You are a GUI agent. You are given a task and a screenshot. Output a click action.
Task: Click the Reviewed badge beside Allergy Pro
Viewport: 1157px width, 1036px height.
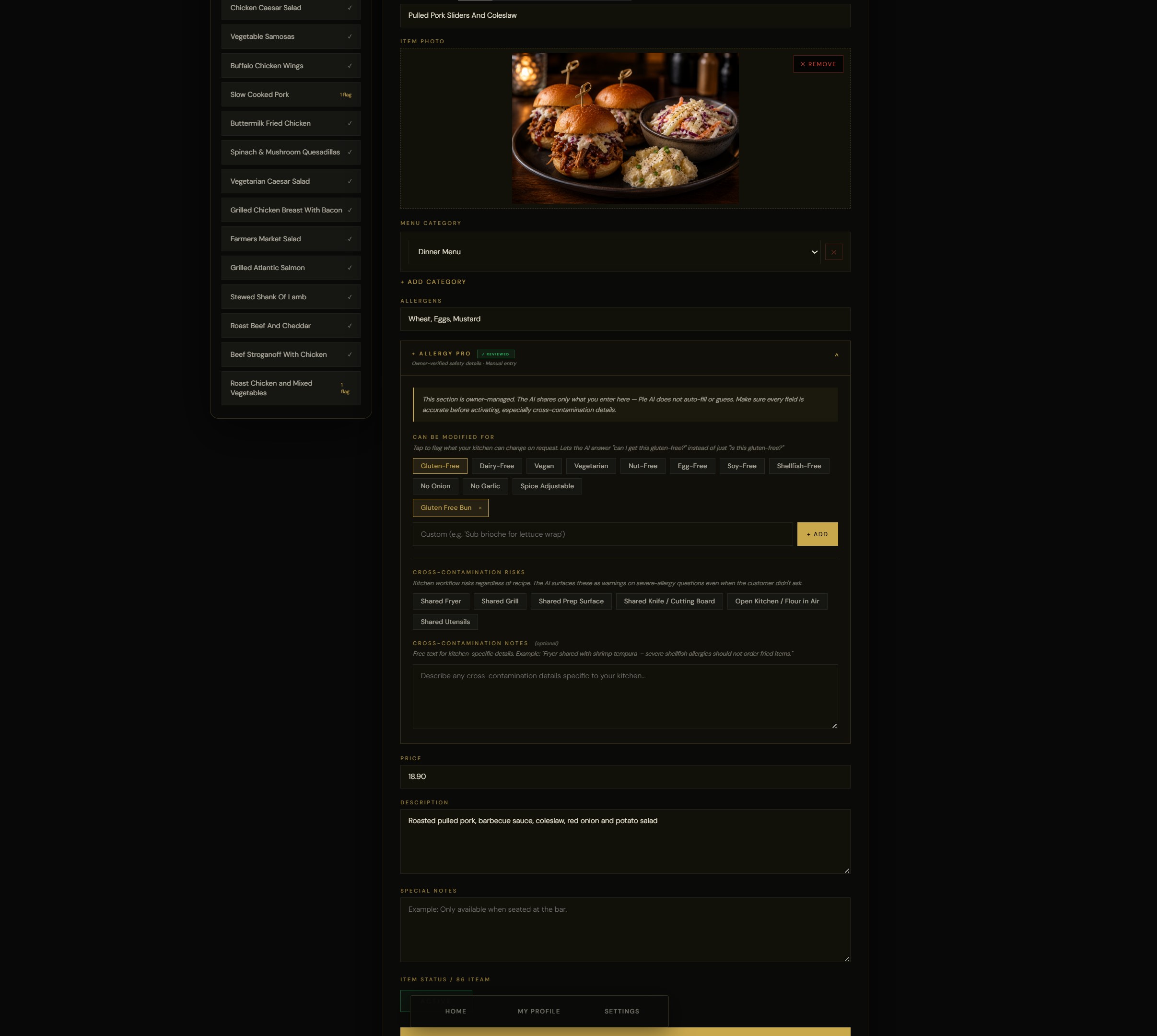[495, 354]
